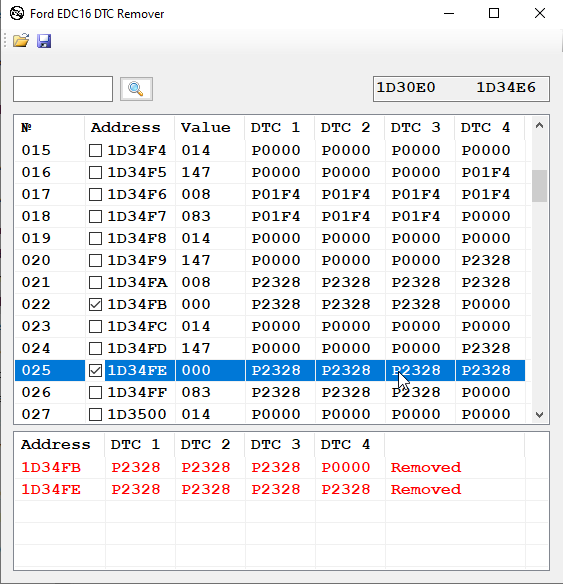Enable the checkbox for address 1D34FA
This screenshot has width=563, height=584.
[x=95, y=282]
